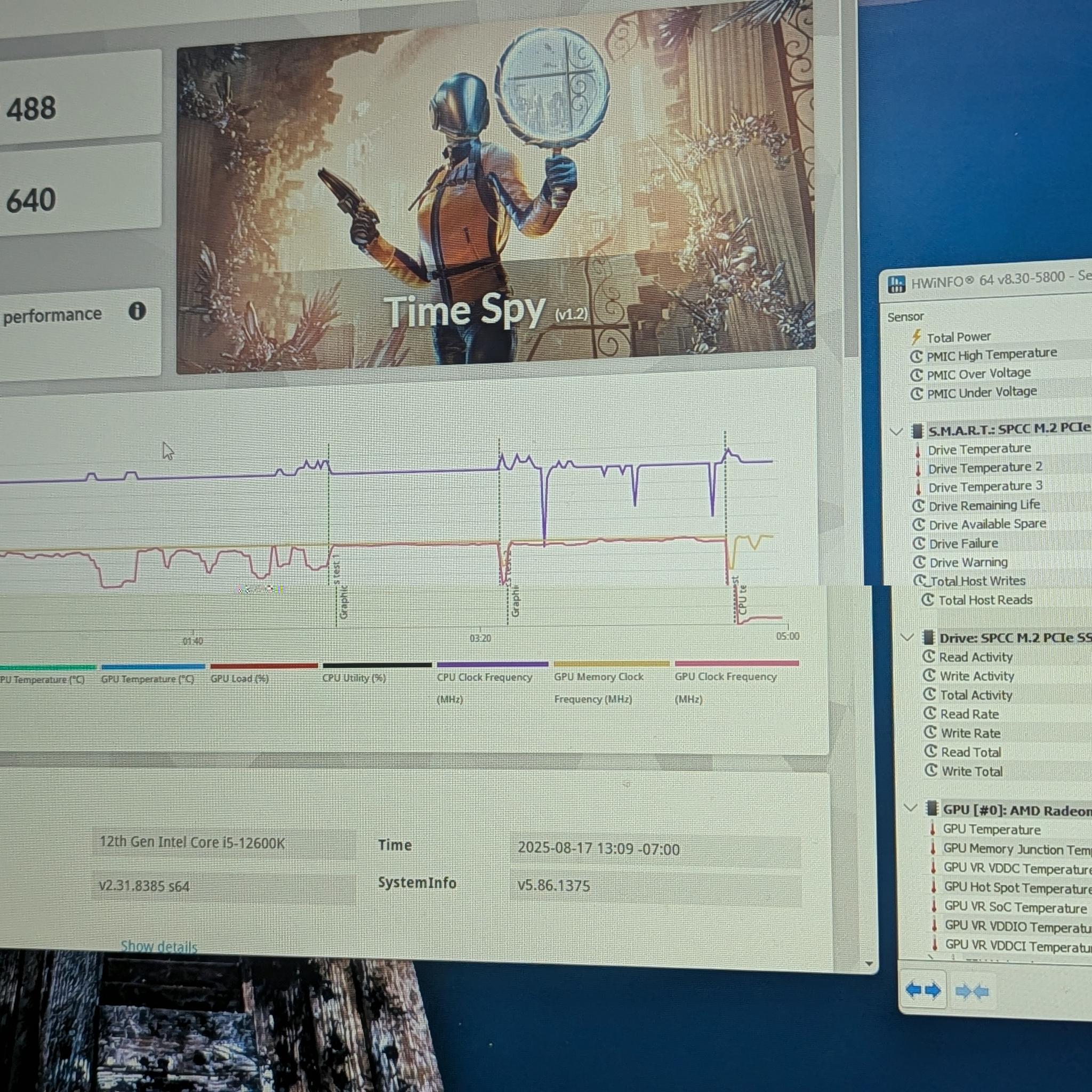This screenshot has height=1092, width=1092.
Task: Click the clock icon beside Drive Failure
Action: 920,543
